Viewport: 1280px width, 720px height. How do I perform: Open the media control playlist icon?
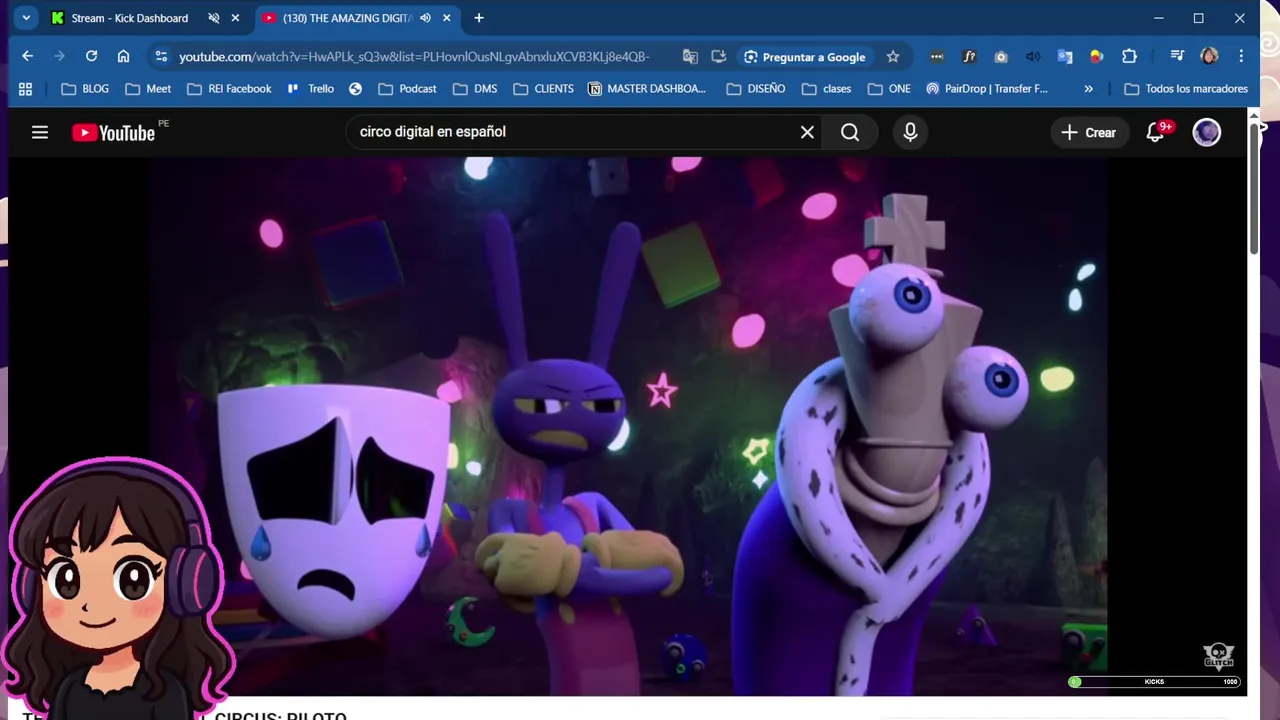(x=1177, y=57)
